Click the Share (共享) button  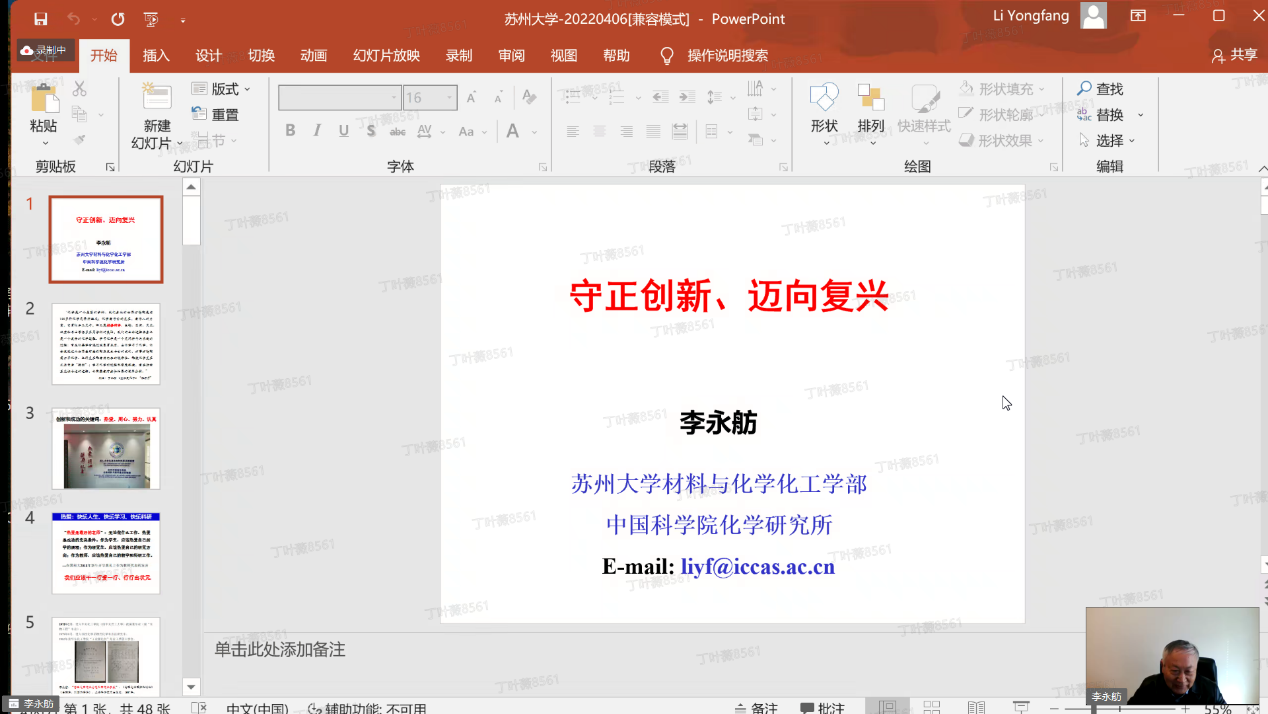[1234, 55]
